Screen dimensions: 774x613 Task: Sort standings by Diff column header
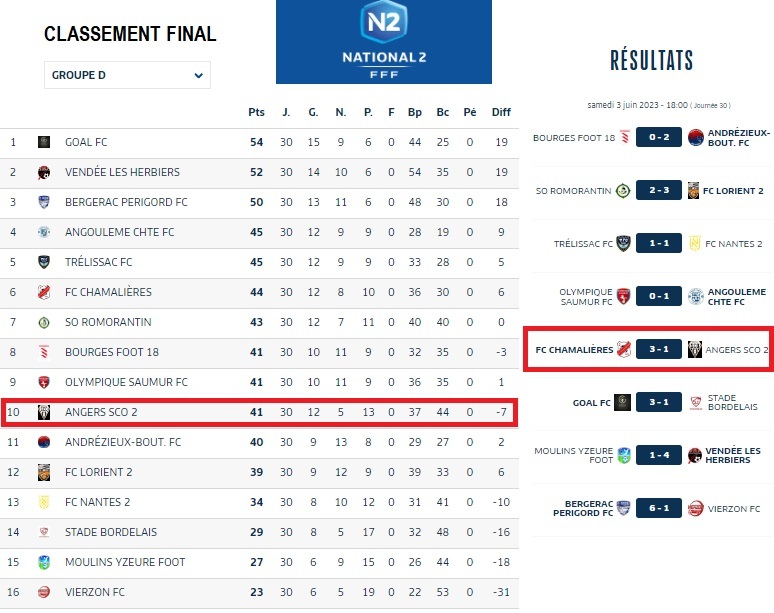click(501, 112)
